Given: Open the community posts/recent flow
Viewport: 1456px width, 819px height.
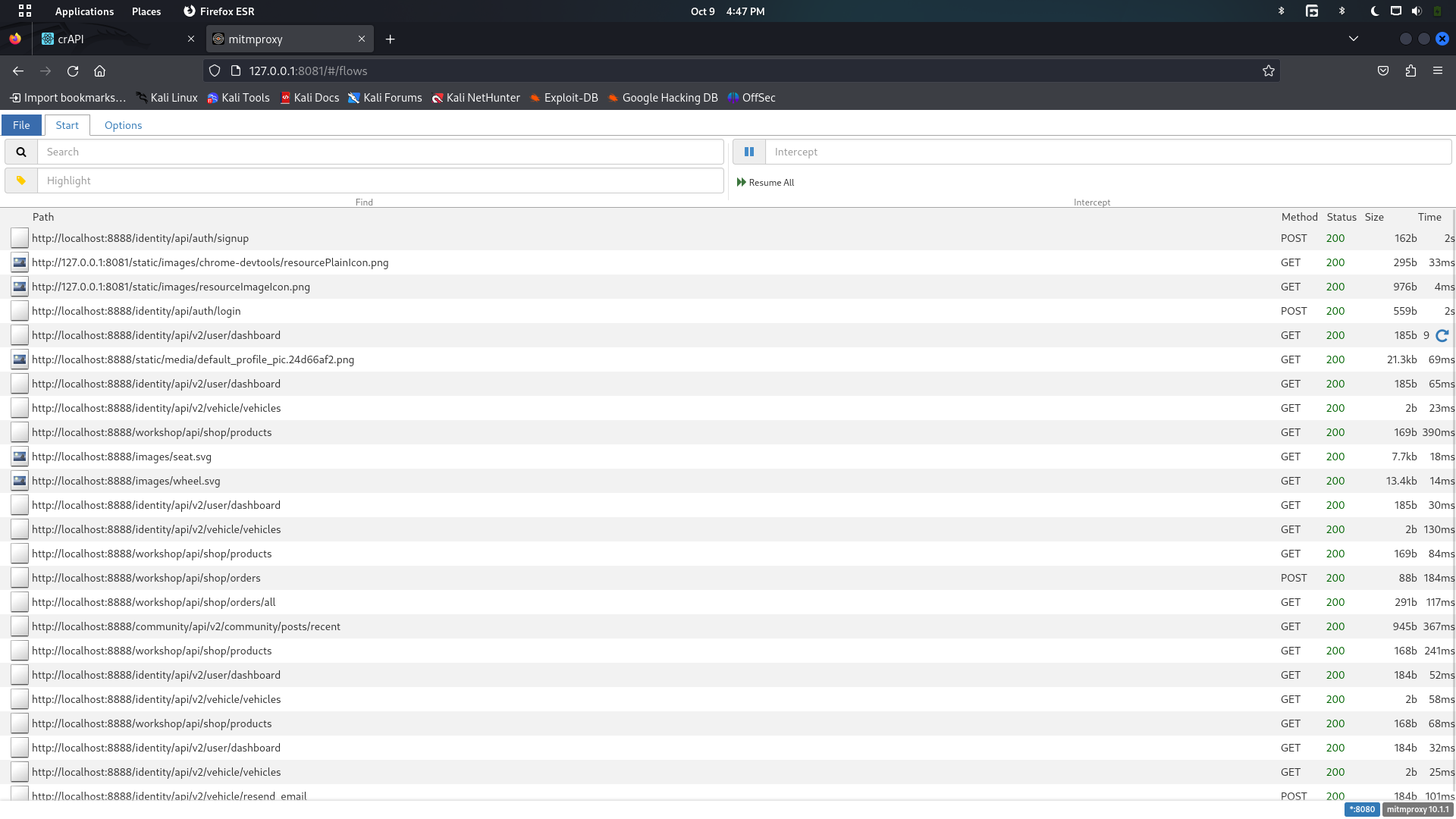Looking at the screenshot, I should 186,626.
